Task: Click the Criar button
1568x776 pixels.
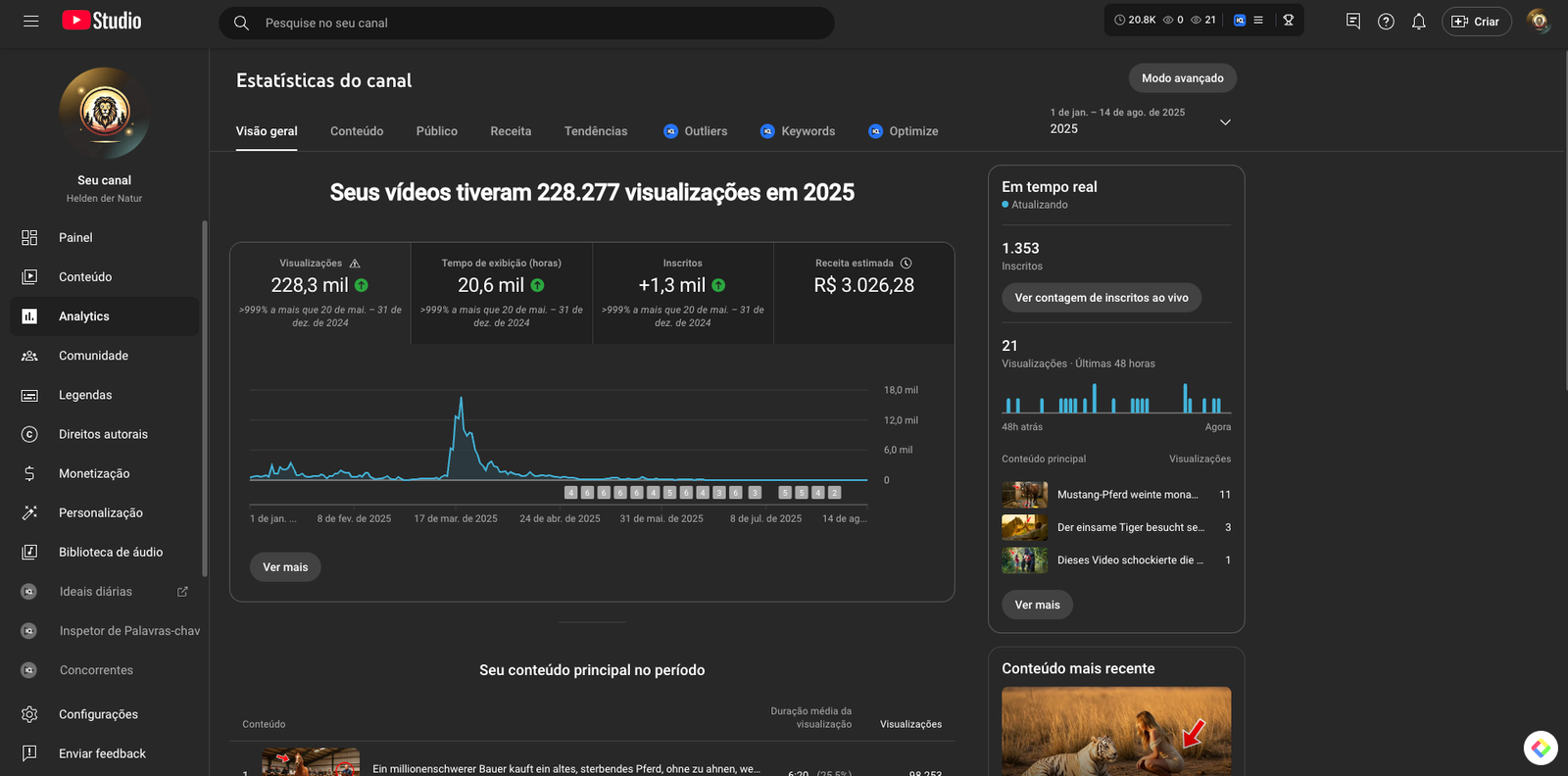Action: (1476, 22)
